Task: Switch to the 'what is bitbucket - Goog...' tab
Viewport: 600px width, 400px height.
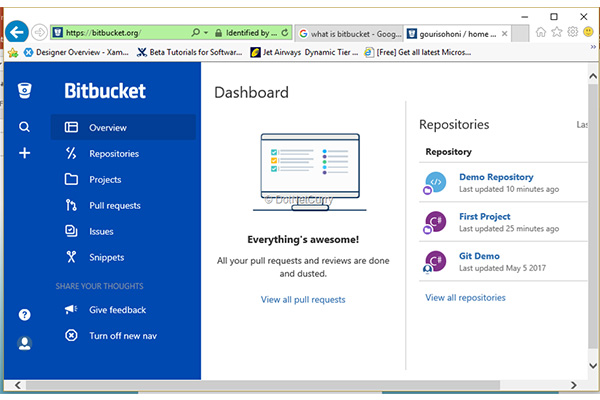Action: (x=349, y=34)
